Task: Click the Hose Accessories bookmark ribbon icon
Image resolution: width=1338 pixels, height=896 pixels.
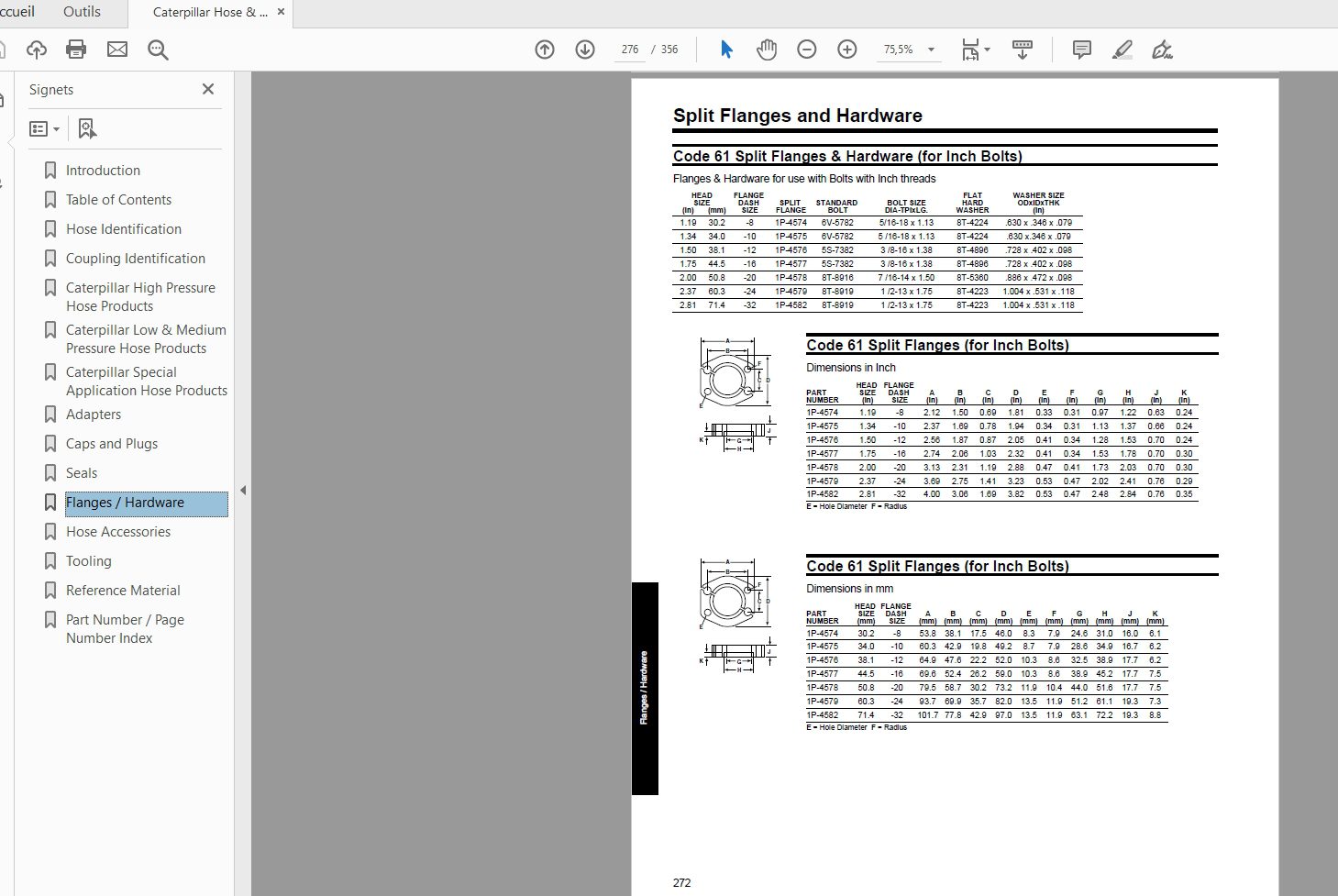Action: coord(50,532)
